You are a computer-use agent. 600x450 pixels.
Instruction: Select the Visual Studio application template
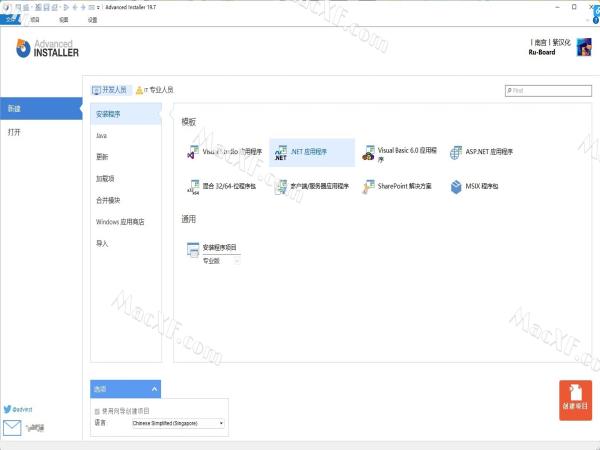tap(225, 152)
